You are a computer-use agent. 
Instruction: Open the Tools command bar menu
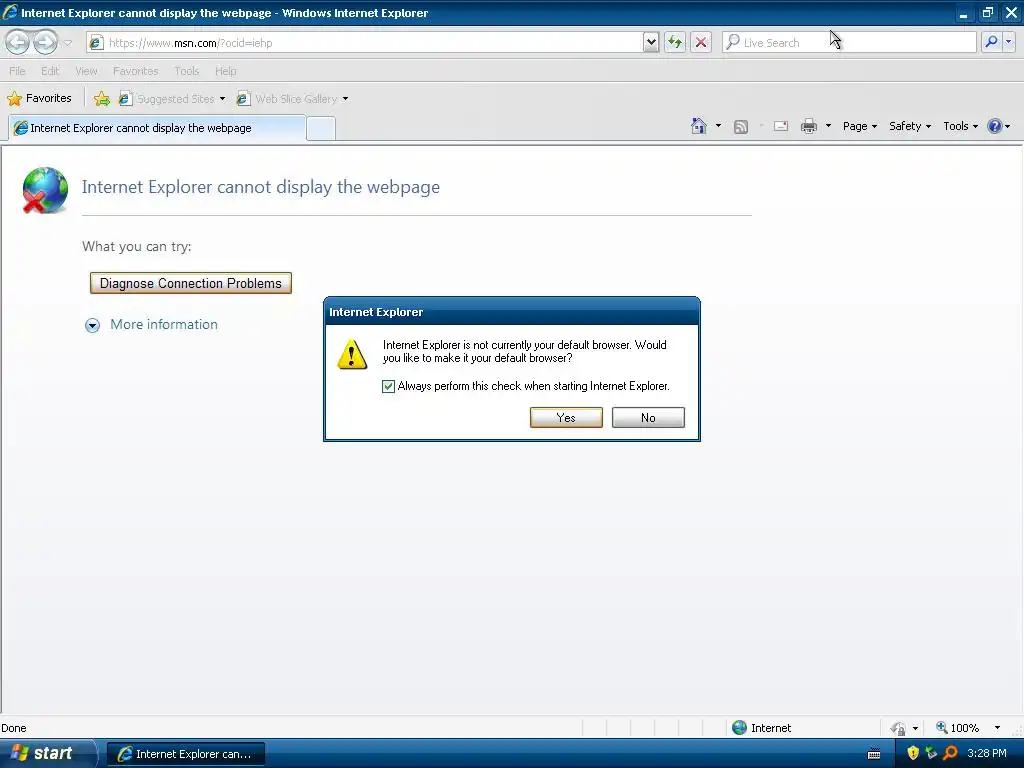coord(960,126)
